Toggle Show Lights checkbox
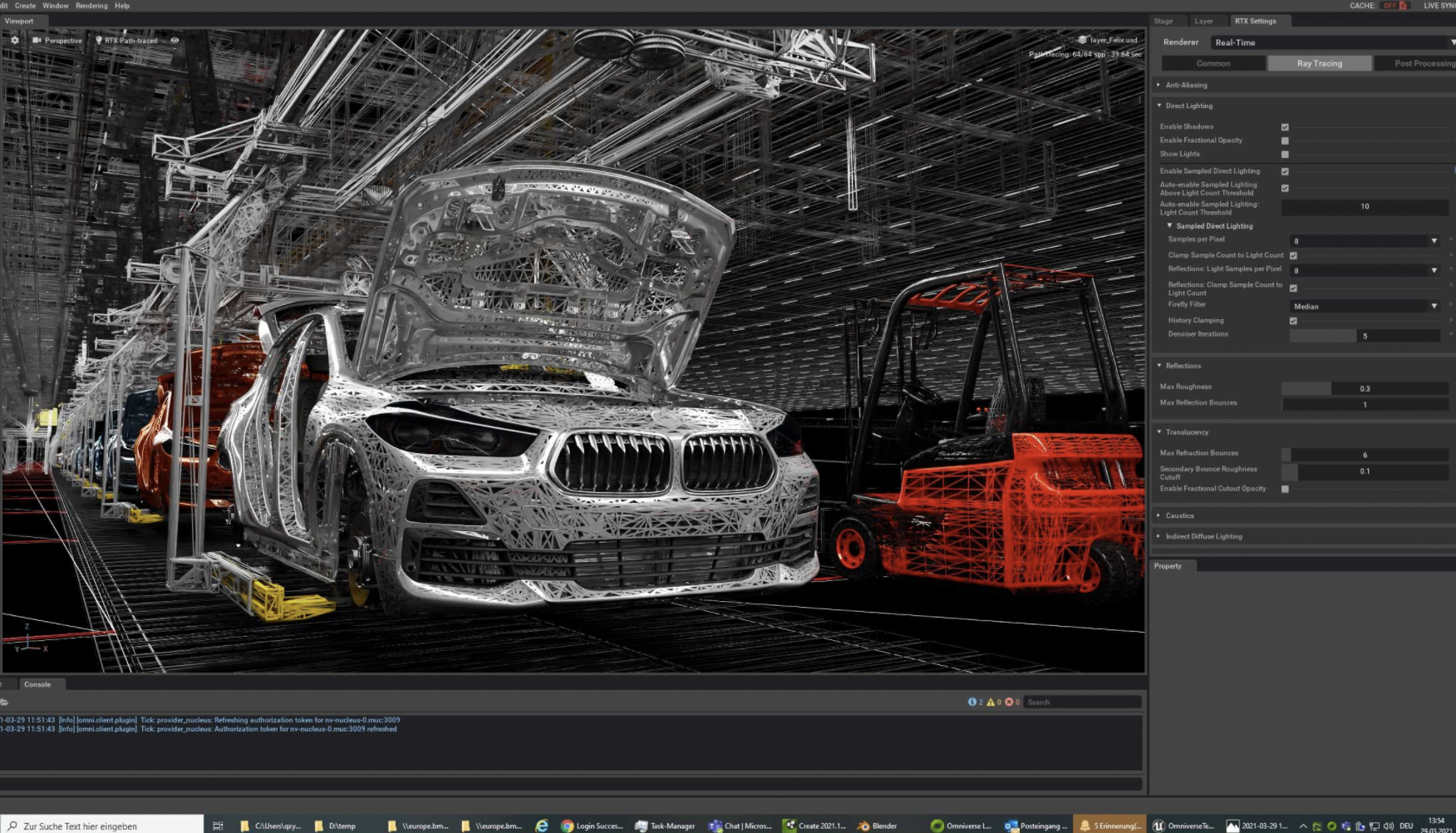Image resolution: width=1456 pixels, height=833 pixels. click(1285, 155)
